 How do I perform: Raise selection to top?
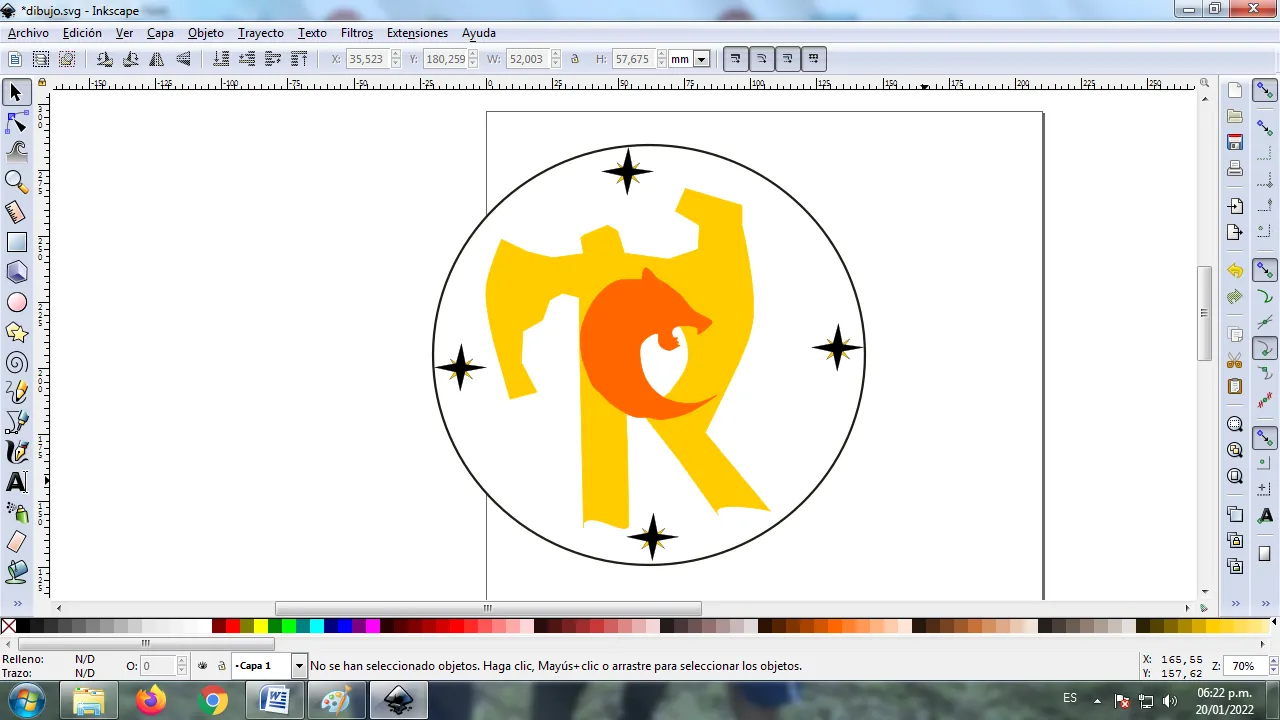(299, 59)
